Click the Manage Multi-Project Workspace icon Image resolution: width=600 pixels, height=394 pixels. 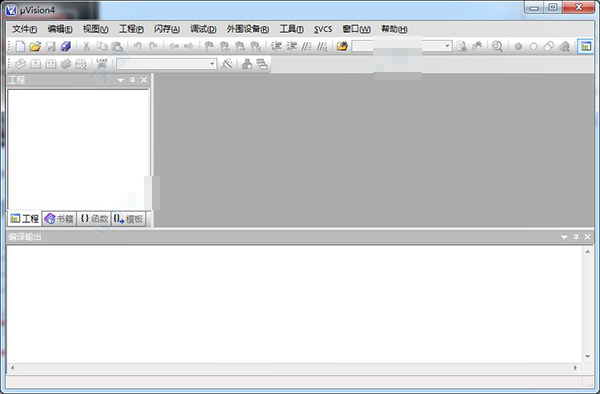[x=262, y=64]
